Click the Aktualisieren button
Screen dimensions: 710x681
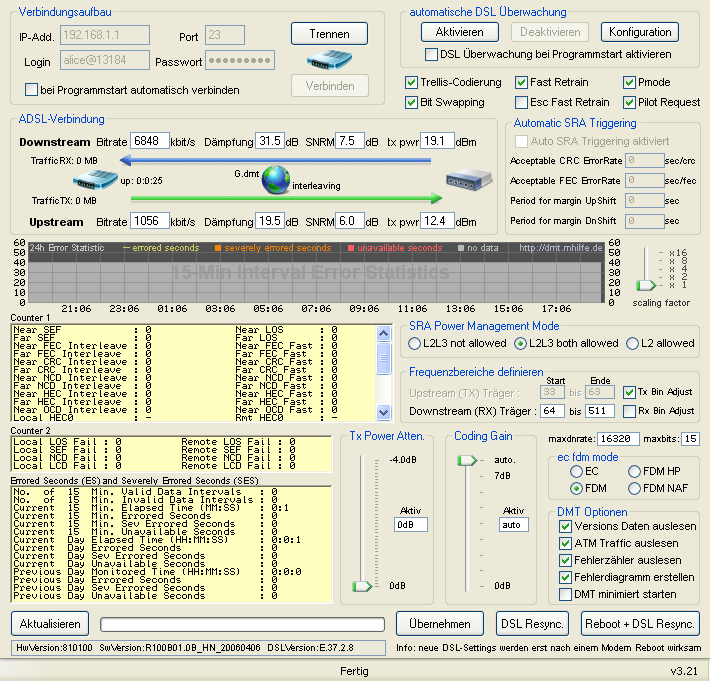coord(49,623)
